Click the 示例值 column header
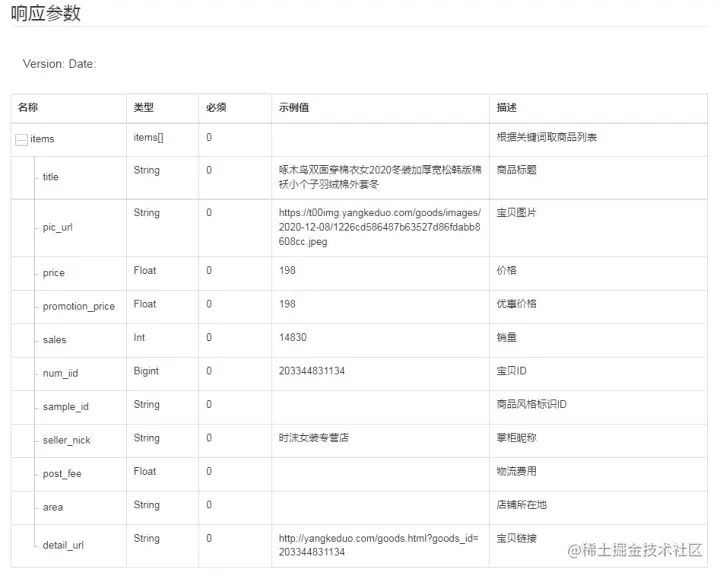 coord(293,107)
